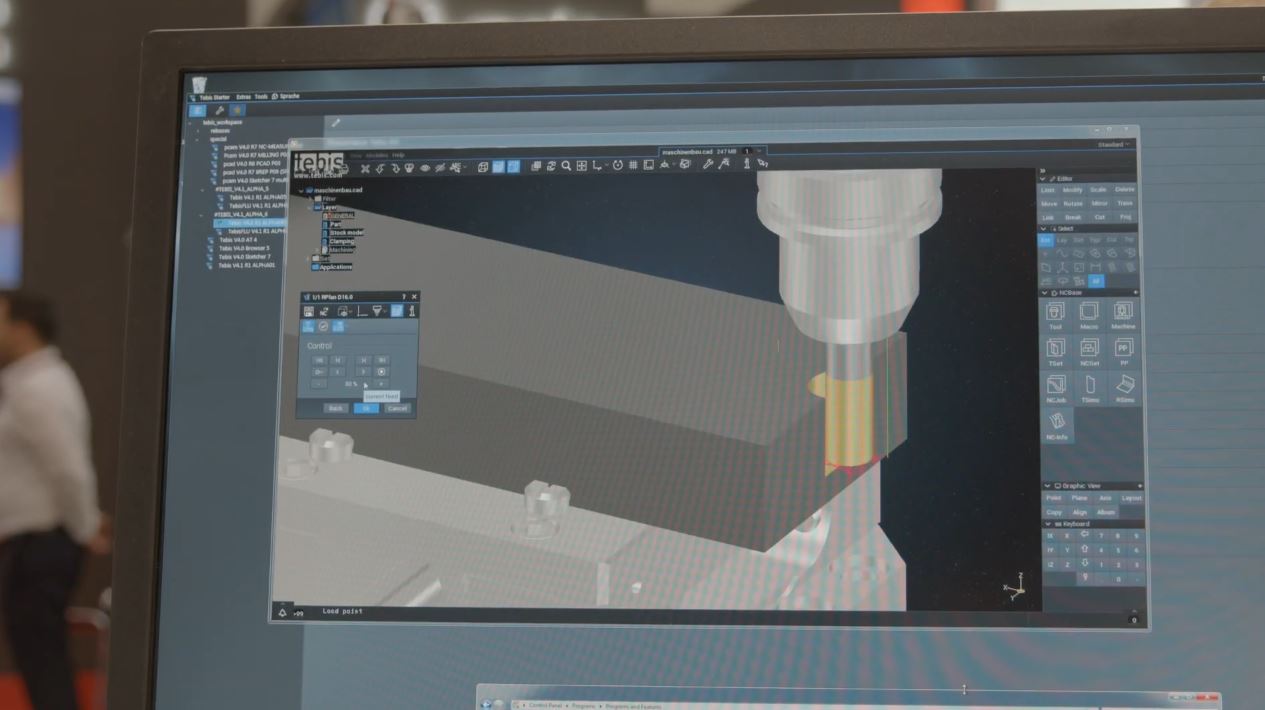Screen dimensions: 1265x710
Task: Open the NCJob icon
Action: coord(1056,388)
